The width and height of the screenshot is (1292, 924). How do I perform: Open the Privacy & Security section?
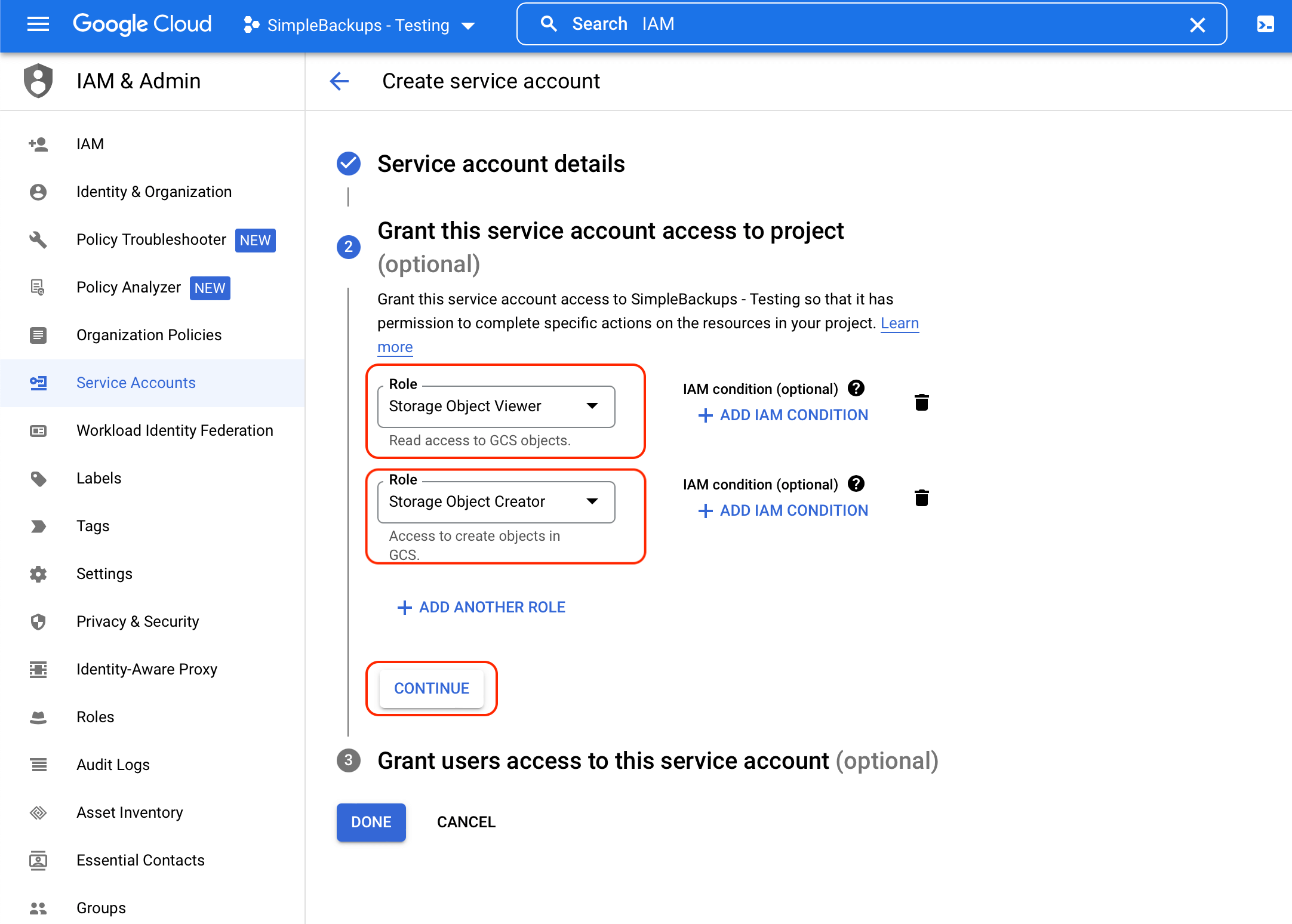click(138, 621)
